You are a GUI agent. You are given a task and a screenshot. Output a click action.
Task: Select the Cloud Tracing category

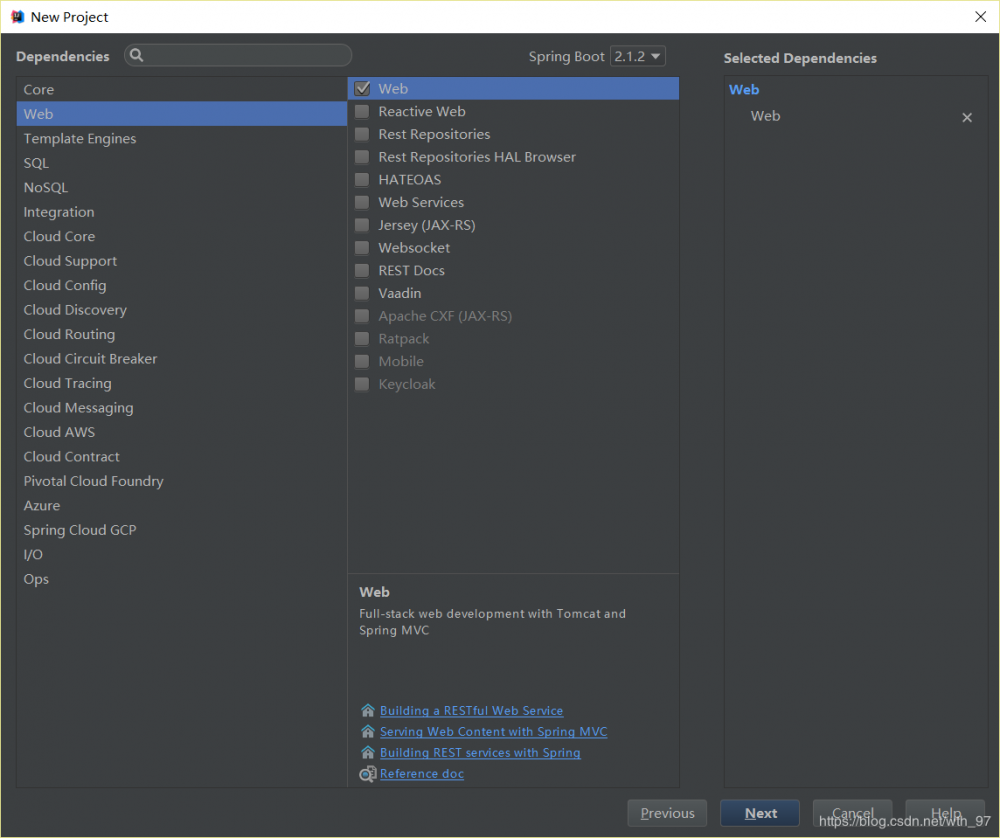pos(182,383)
